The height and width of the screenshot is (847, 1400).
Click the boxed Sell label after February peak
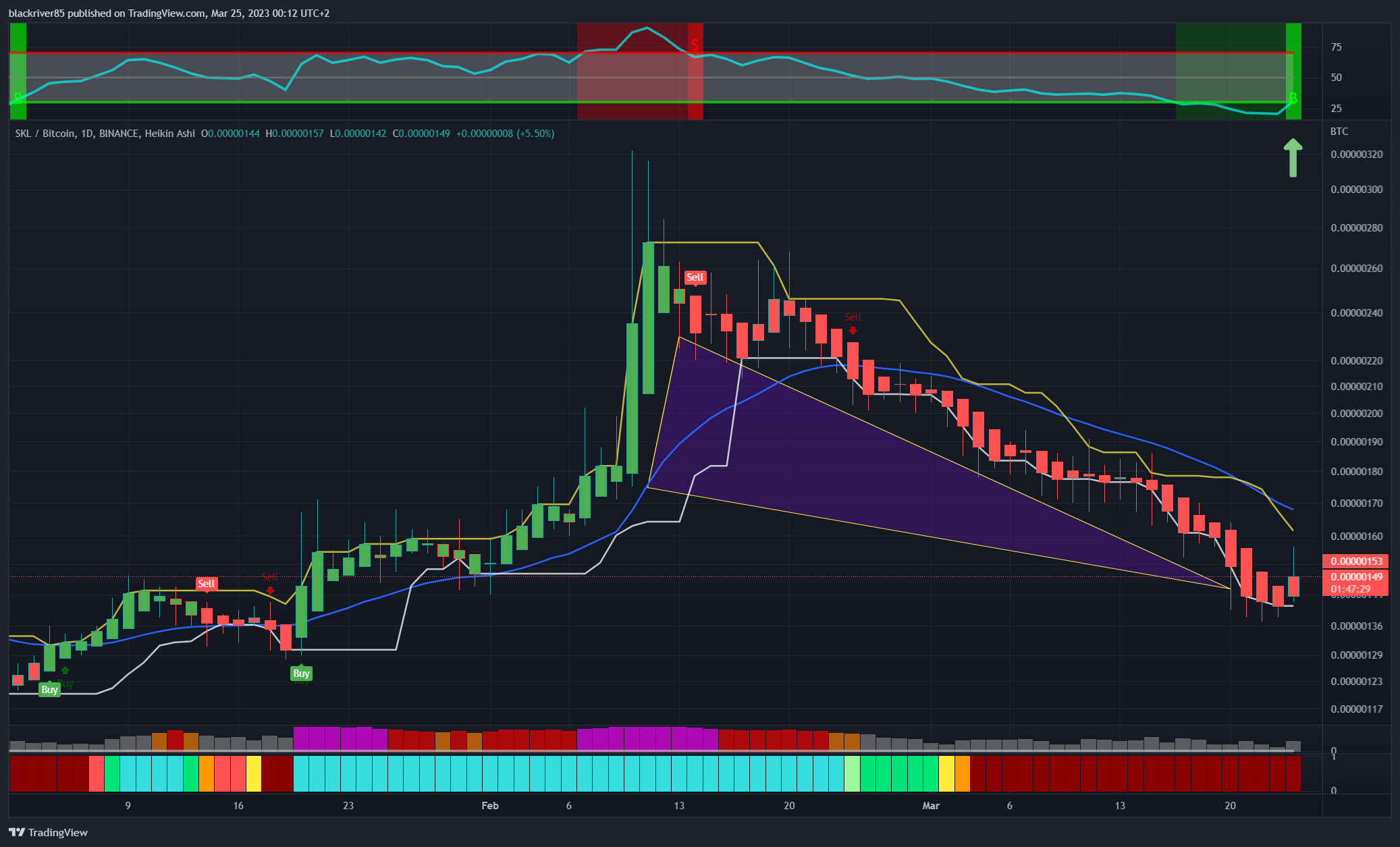(695, 277)
